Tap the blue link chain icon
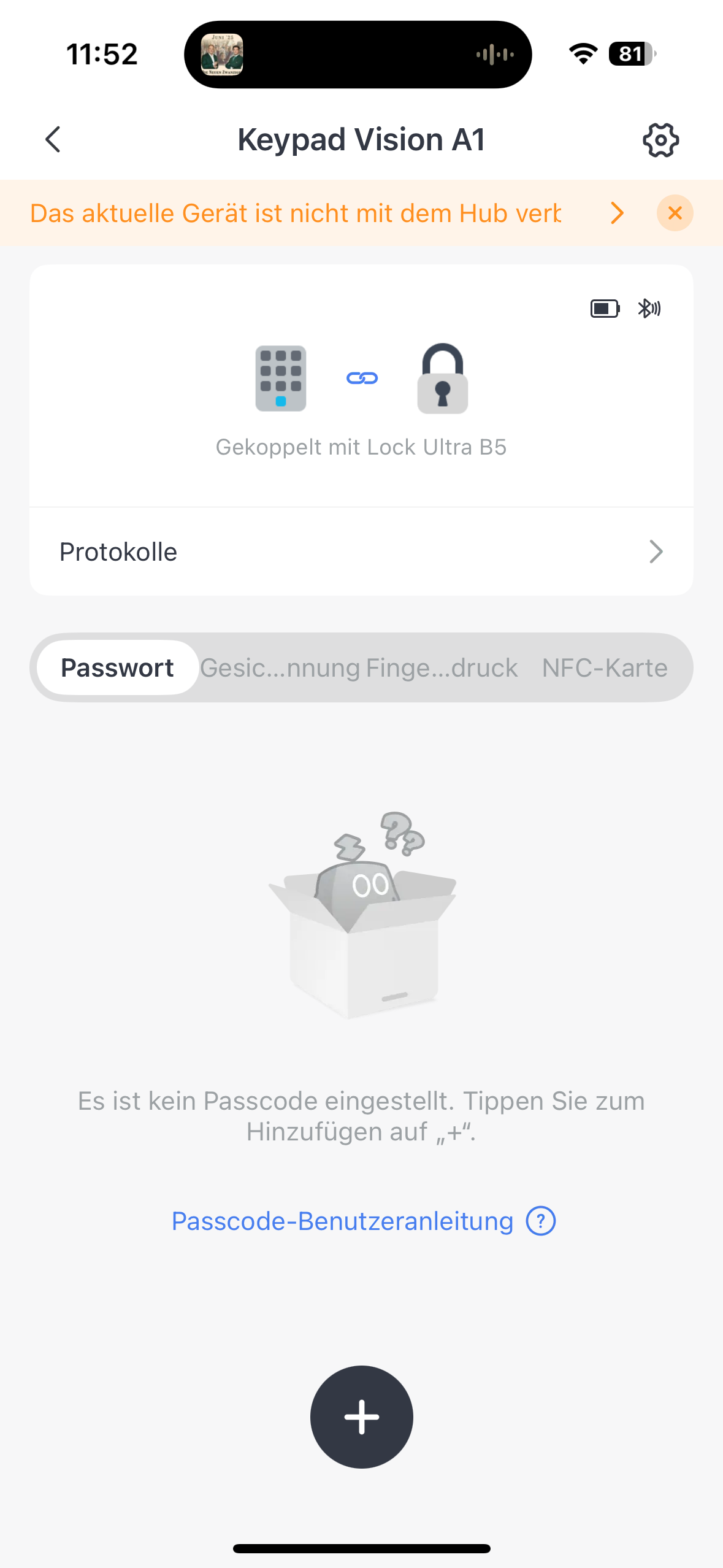723x1568 pixels. pos(362,378)
